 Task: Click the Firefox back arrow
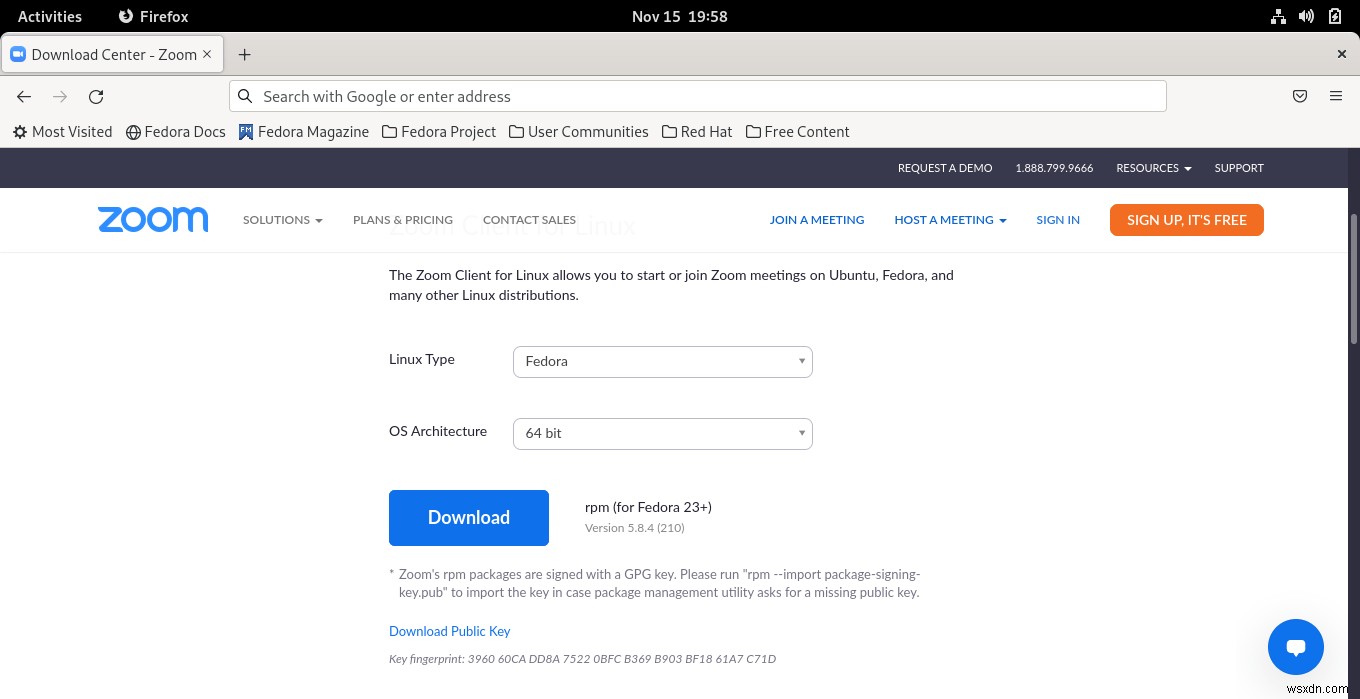tap(24, 97)
